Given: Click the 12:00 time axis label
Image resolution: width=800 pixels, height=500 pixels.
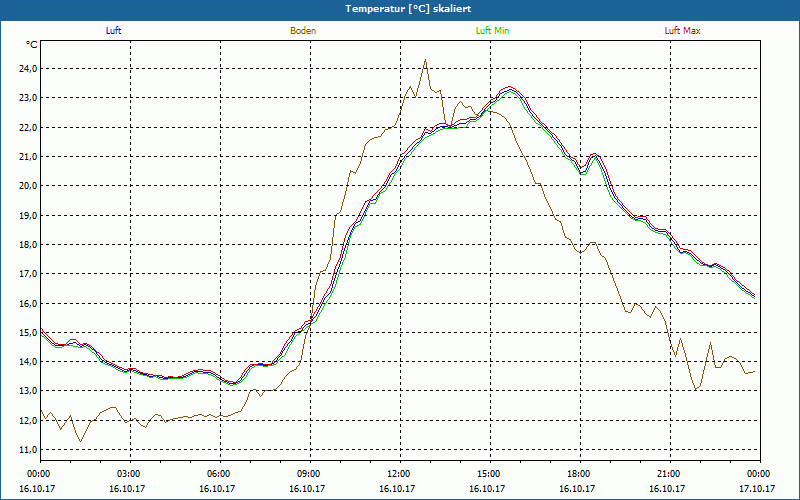Looking at the screenshot, I should coord(399,474).
